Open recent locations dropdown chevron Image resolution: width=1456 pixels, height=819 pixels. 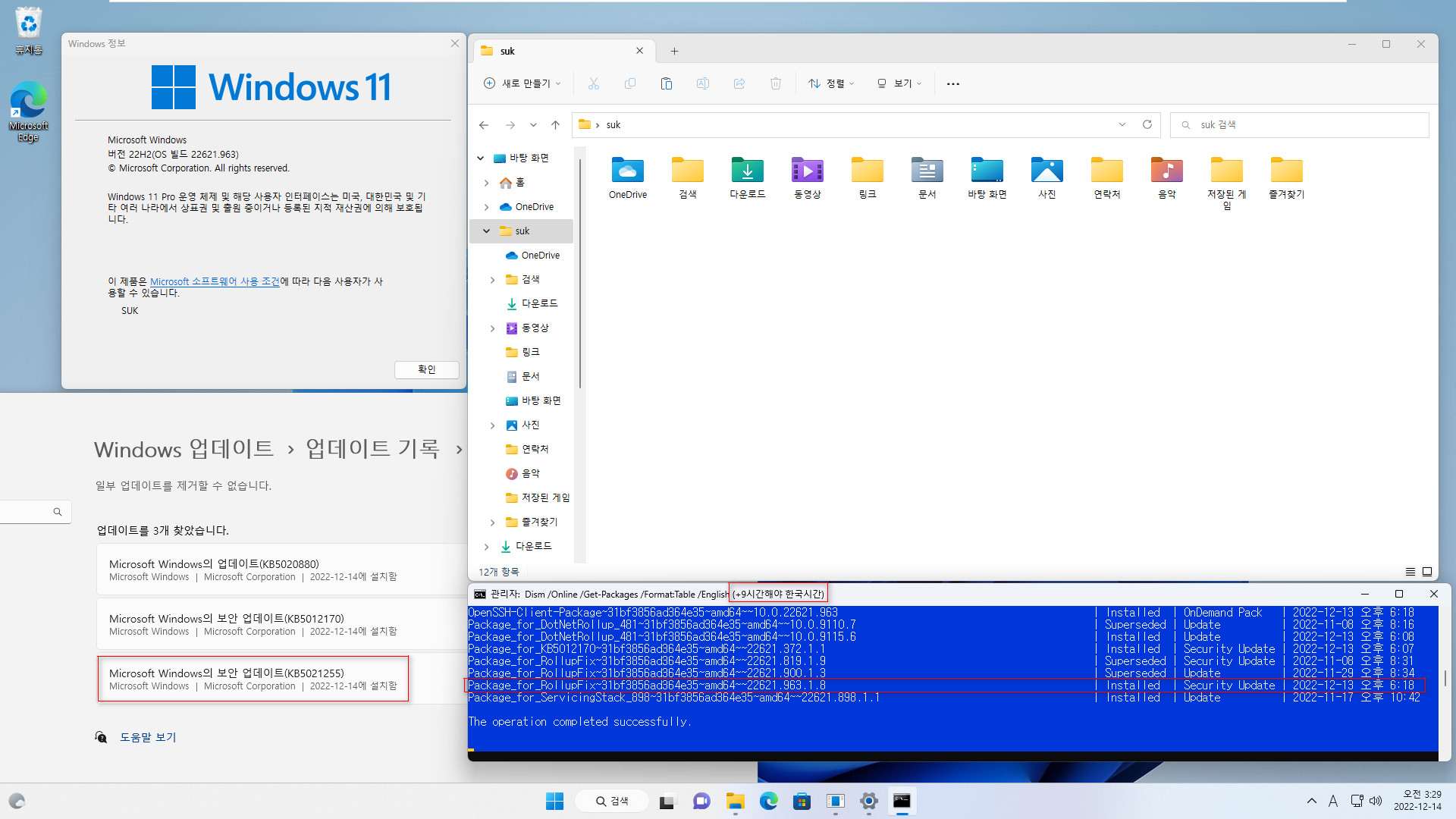(533, 125)
